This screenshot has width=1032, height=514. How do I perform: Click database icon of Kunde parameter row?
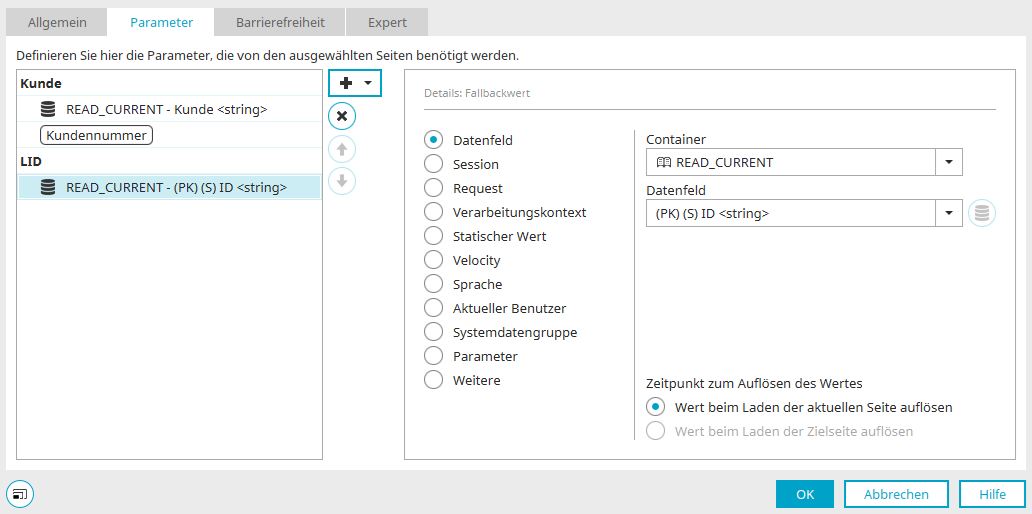[48, 110]
